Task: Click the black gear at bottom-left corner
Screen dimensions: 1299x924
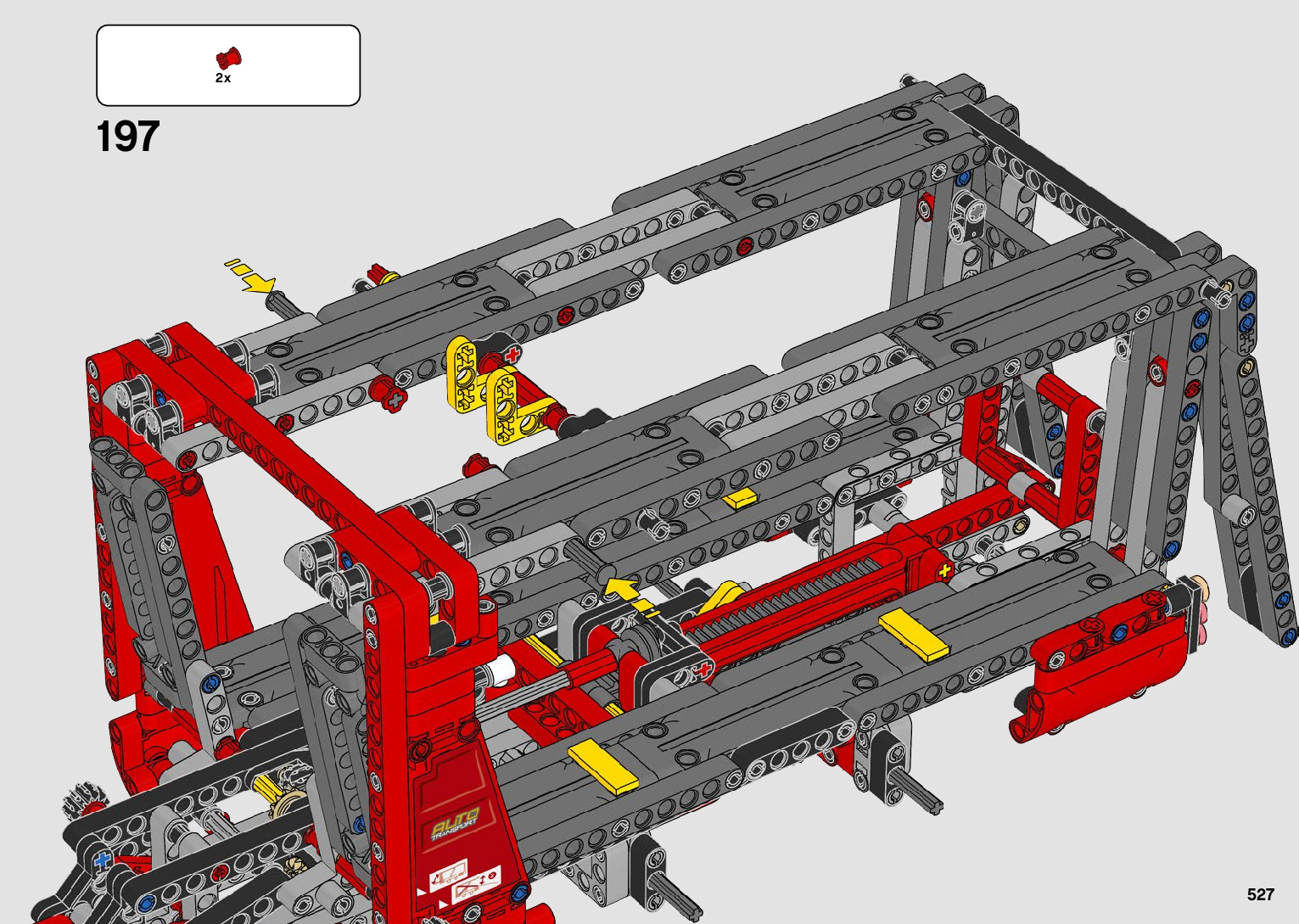Action: point(81,801)
